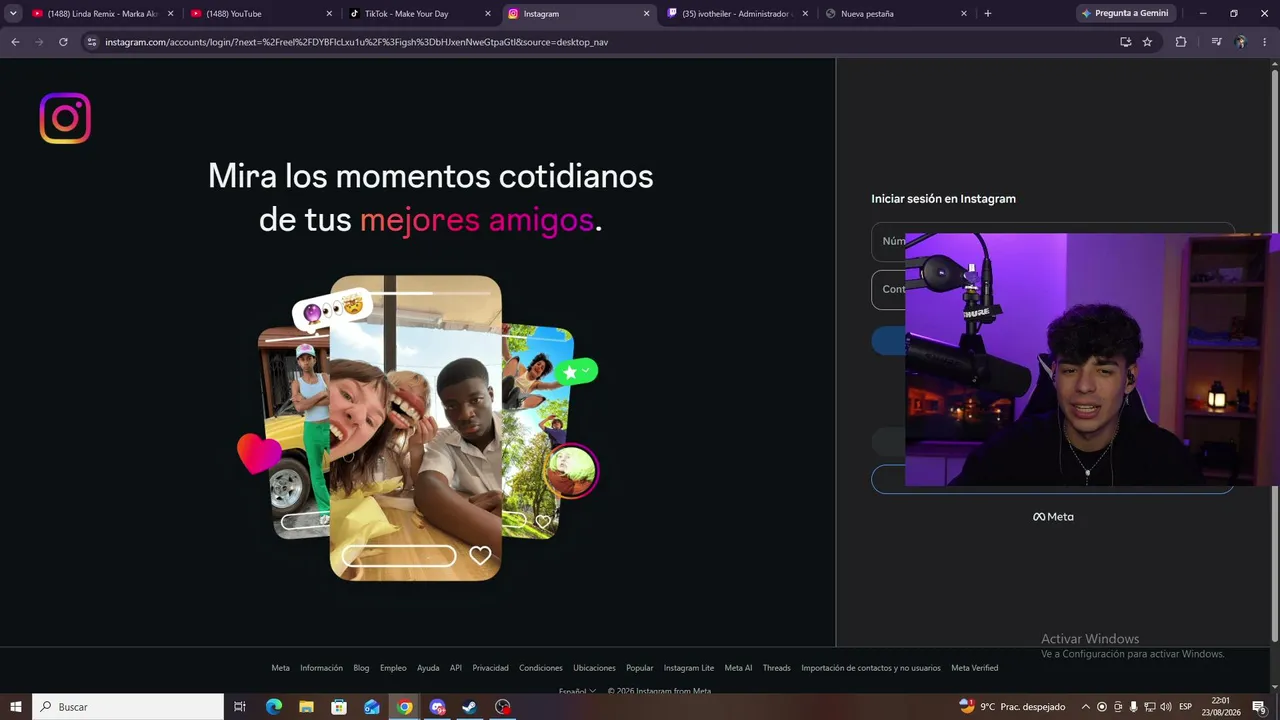Open Task View on the taskbar
The width and height of the screenshot is (1280, 720).
[239, 707]
